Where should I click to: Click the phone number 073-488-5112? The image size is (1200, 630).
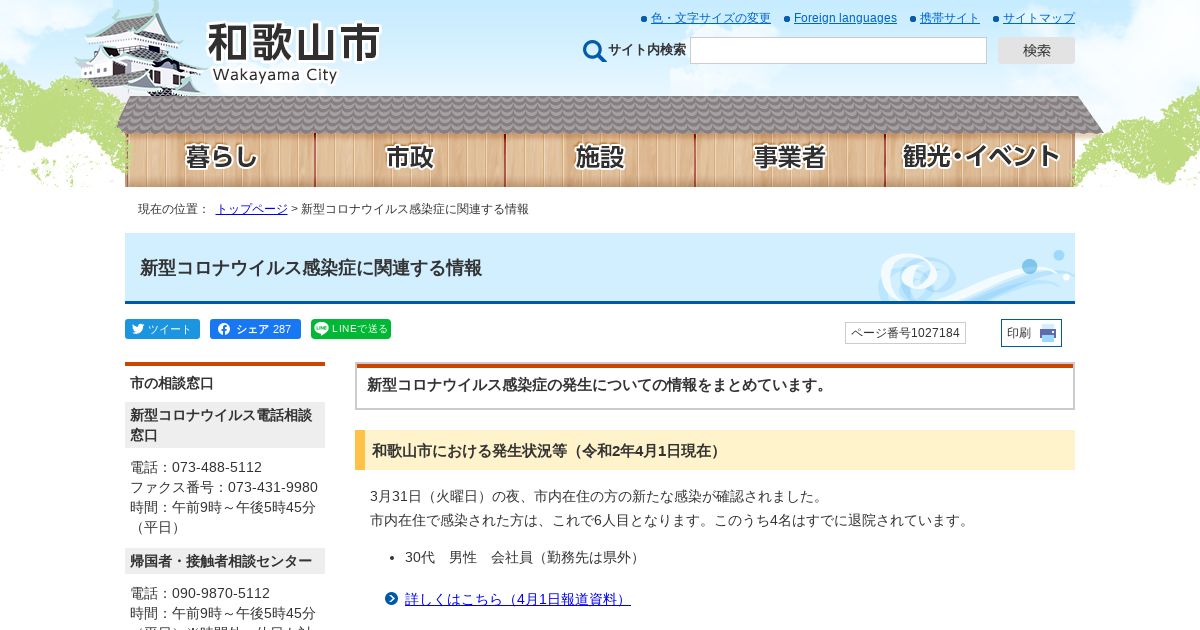click(x=217, y=467)
